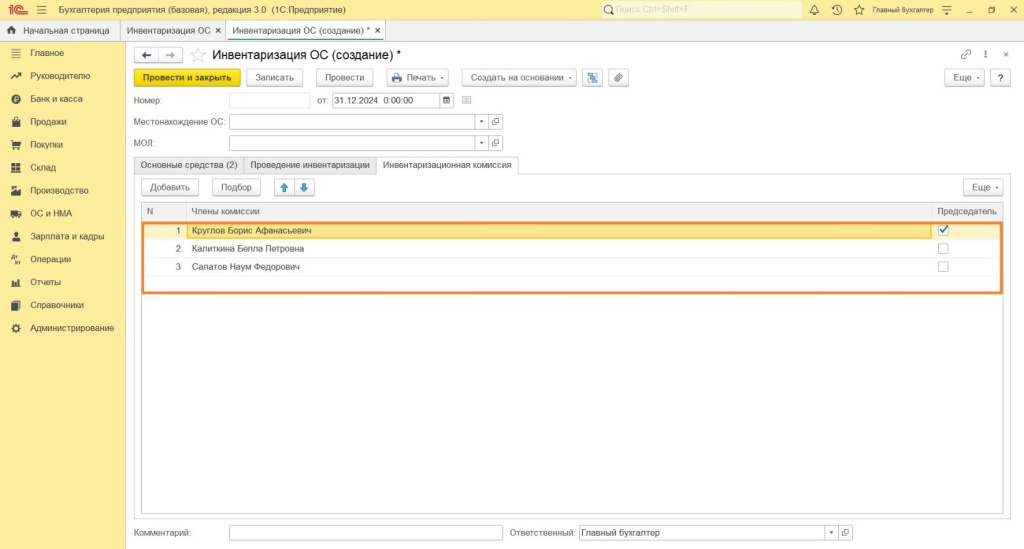
Task: Expand the МОЛ dropdown list
Action: [x=481, y=143]
